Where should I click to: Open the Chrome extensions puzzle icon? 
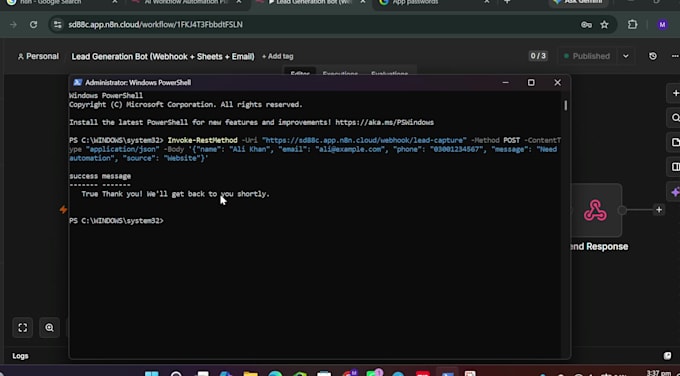click(633, 25)
